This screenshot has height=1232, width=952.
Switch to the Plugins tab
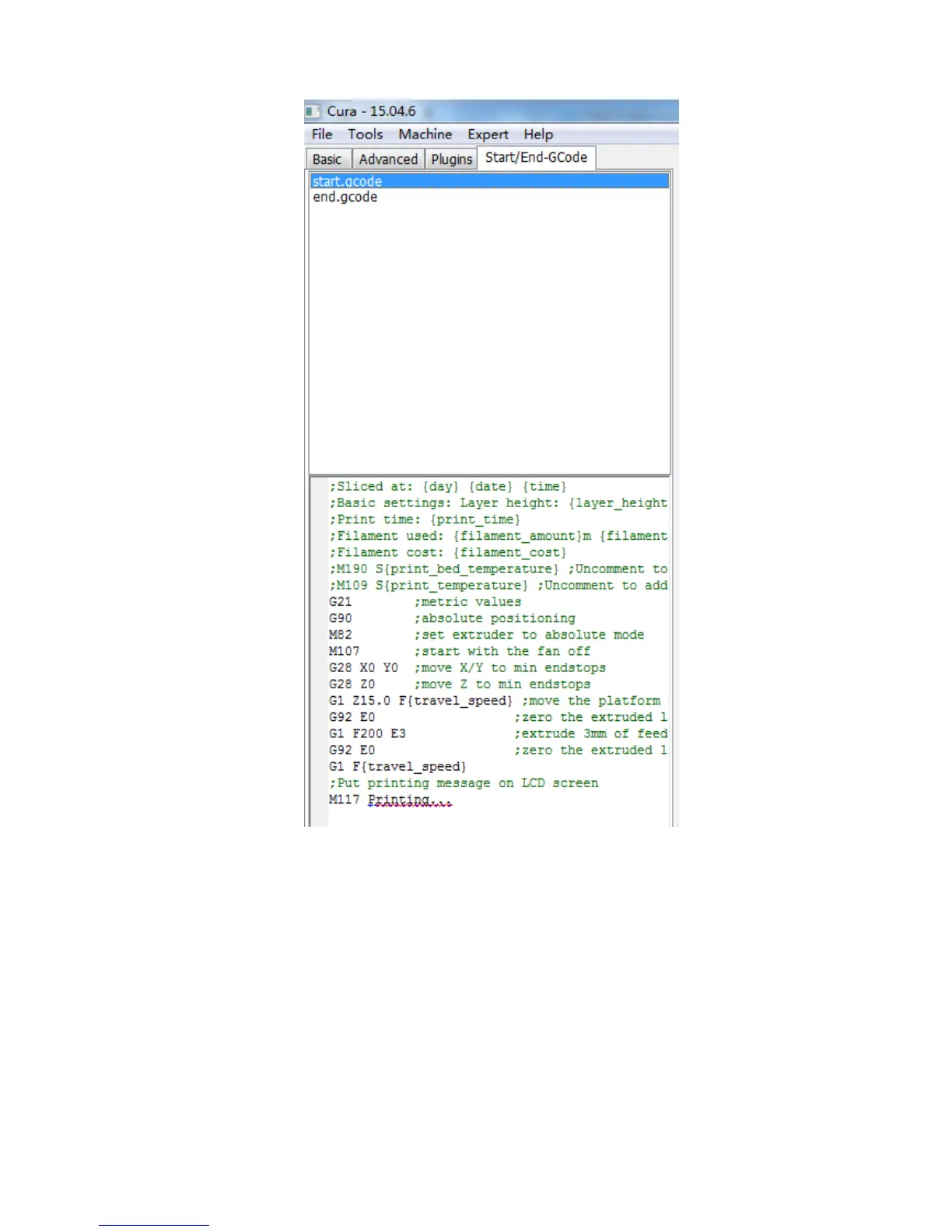(452, 159)
